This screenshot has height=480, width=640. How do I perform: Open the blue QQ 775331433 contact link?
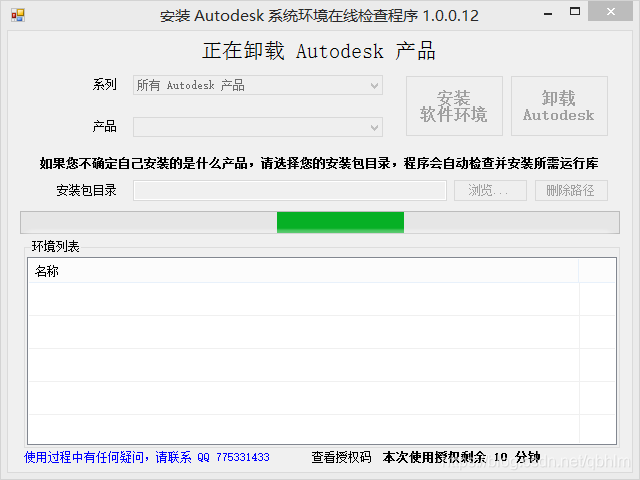147,457
